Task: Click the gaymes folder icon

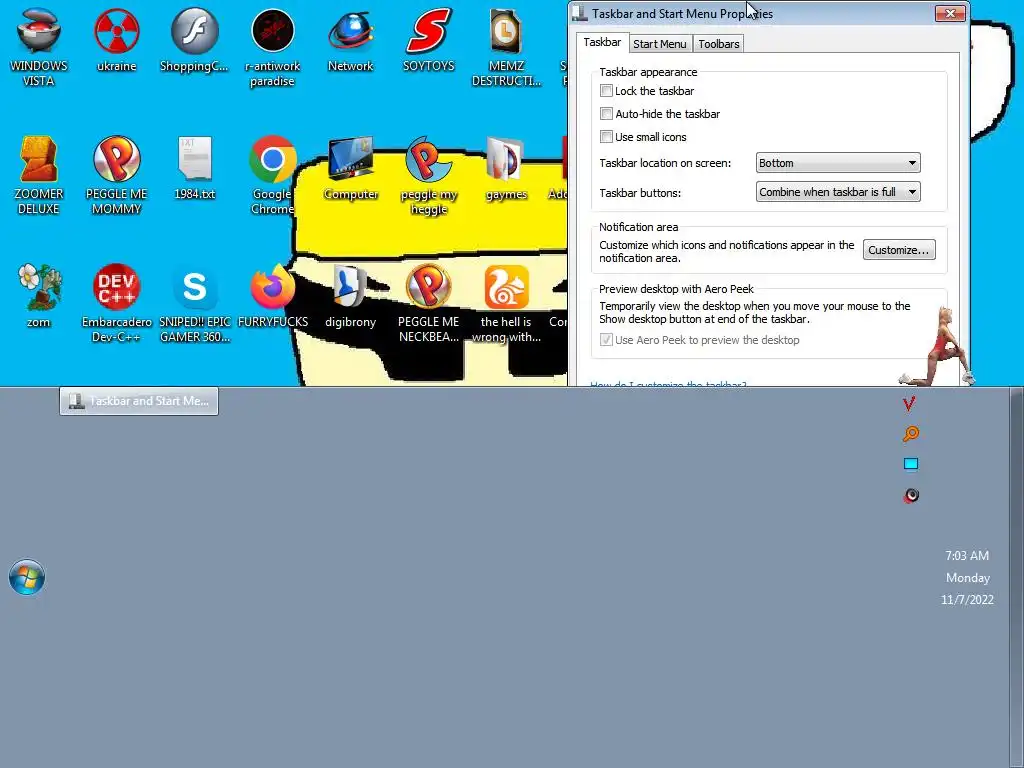Action: (x=506, y=168)
